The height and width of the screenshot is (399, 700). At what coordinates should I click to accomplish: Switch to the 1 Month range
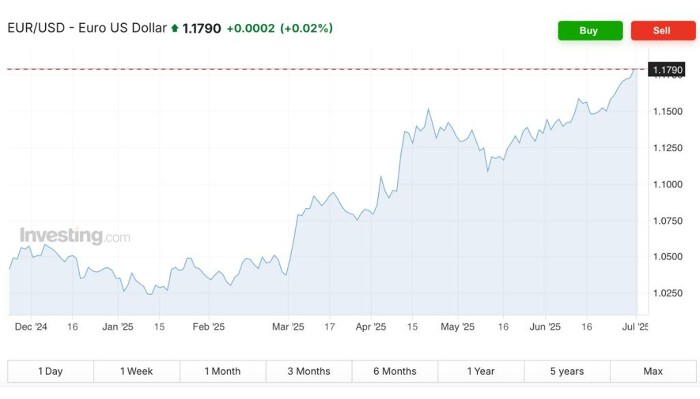pos(223,371)
